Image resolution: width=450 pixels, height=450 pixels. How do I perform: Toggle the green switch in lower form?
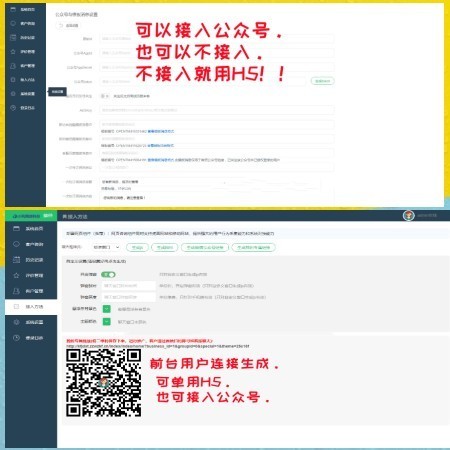pyautogui.click(x=108, y=274)
